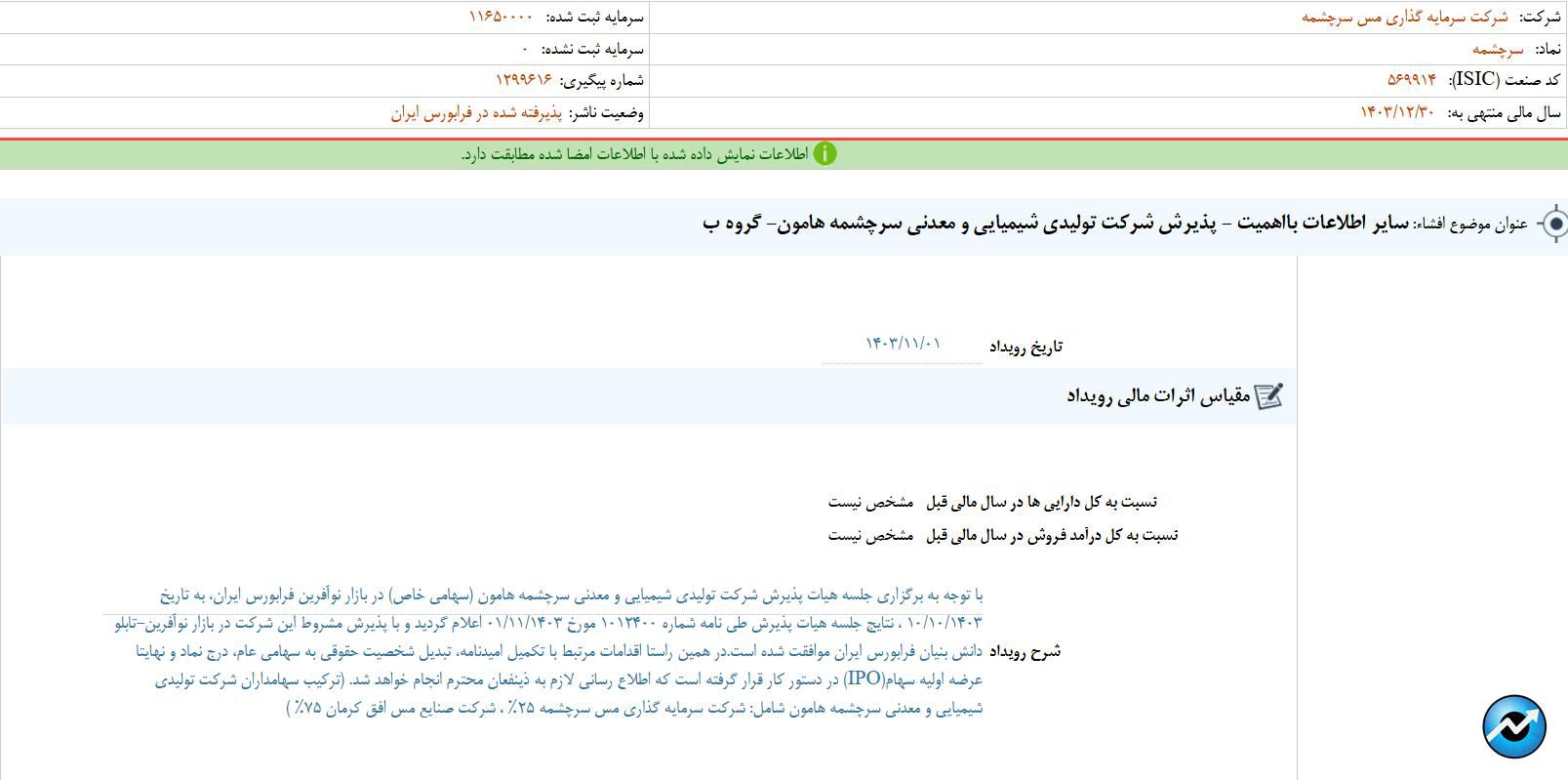Image resolution: width=1568 pixels, height=780 pixels.
Task: Click label شرکت: in header
Action: click(x=1541, y=18)
